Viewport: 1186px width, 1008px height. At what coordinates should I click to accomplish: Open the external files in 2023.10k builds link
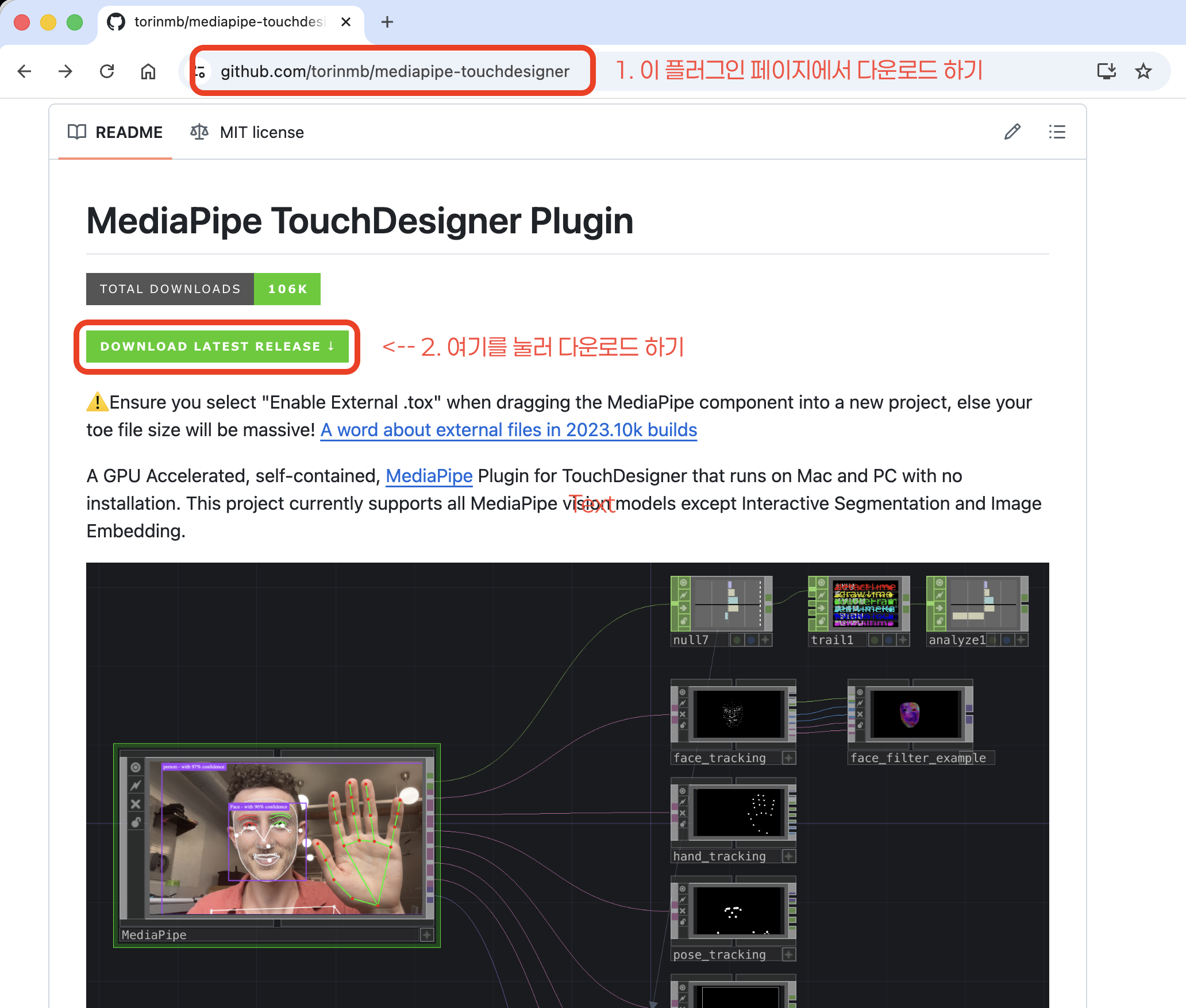509,430
